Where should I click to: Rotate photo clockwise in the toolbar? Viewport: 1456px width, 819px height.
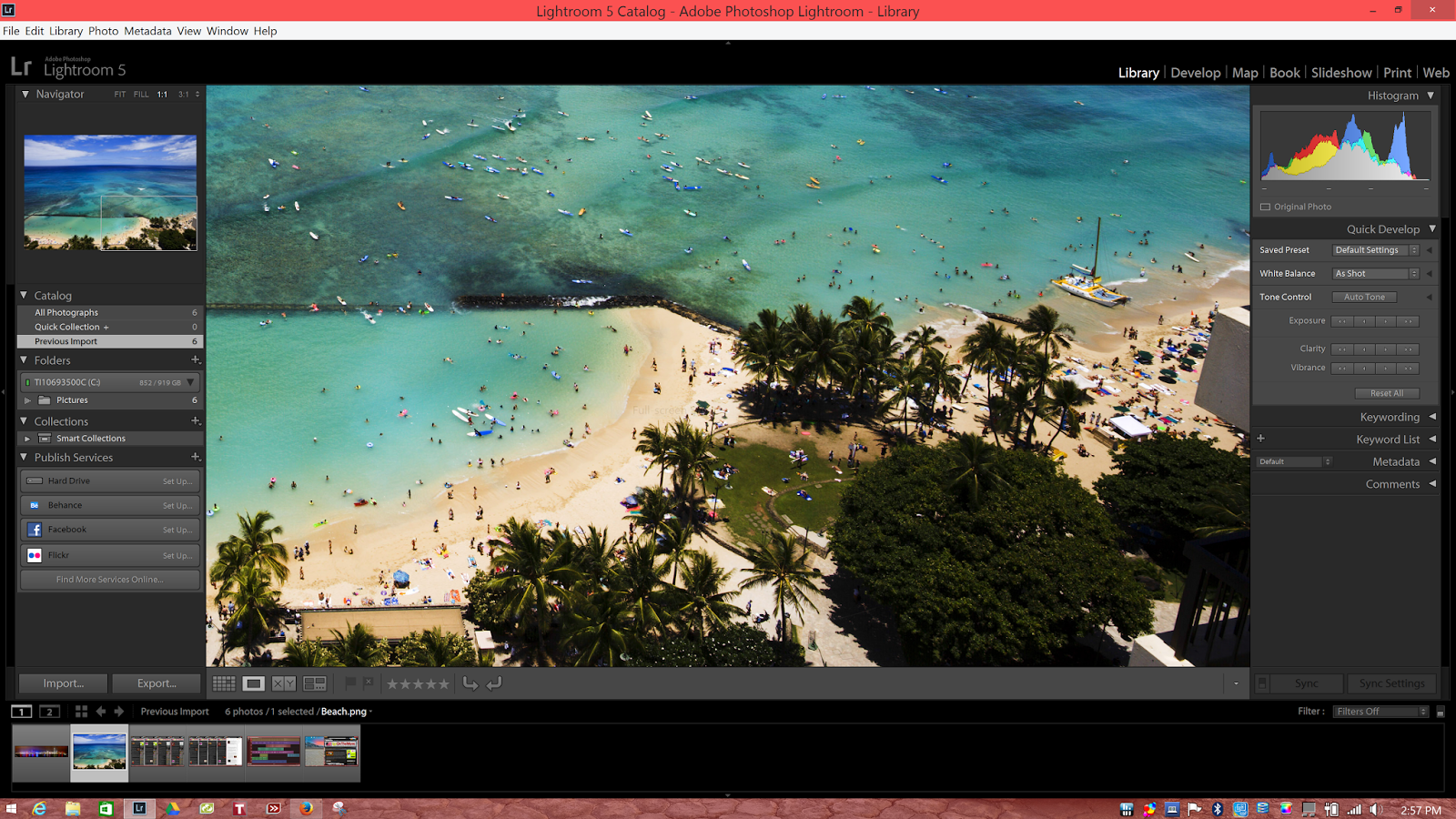[x=494, y=683]
